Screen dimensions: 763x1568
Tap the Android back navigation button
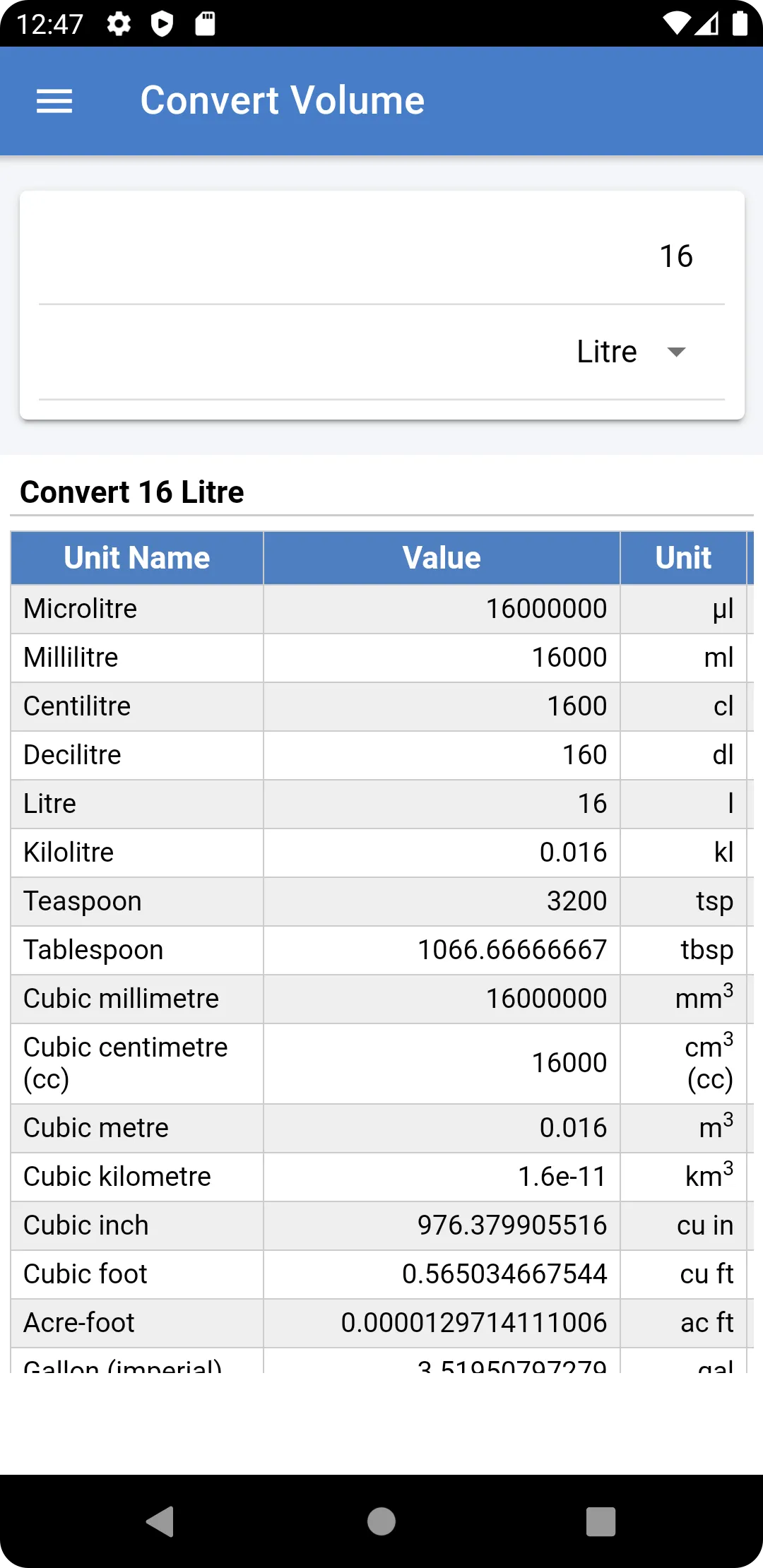(160, 1521)
